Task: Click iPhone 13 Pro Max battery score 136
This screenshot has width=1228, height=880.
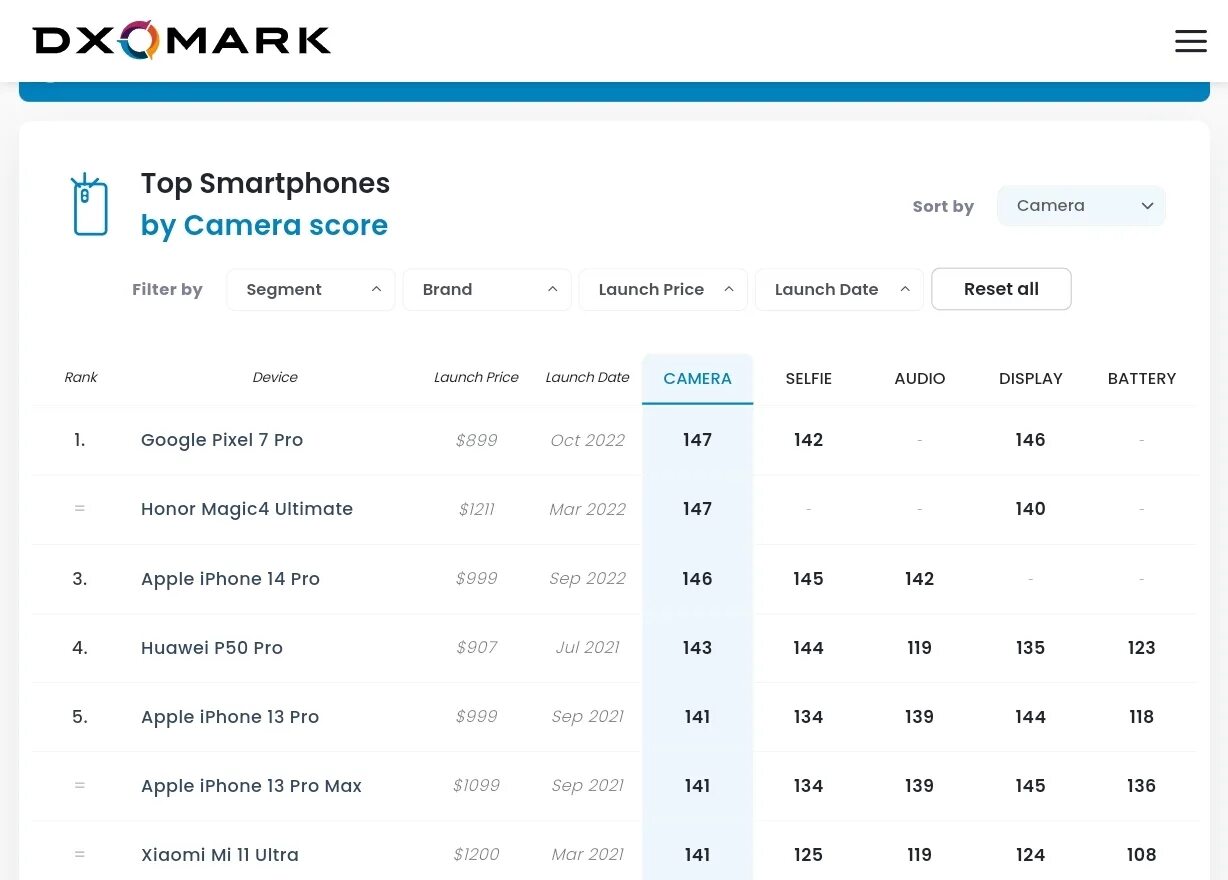Action: pyautogui.click(x=1141, y=786)
